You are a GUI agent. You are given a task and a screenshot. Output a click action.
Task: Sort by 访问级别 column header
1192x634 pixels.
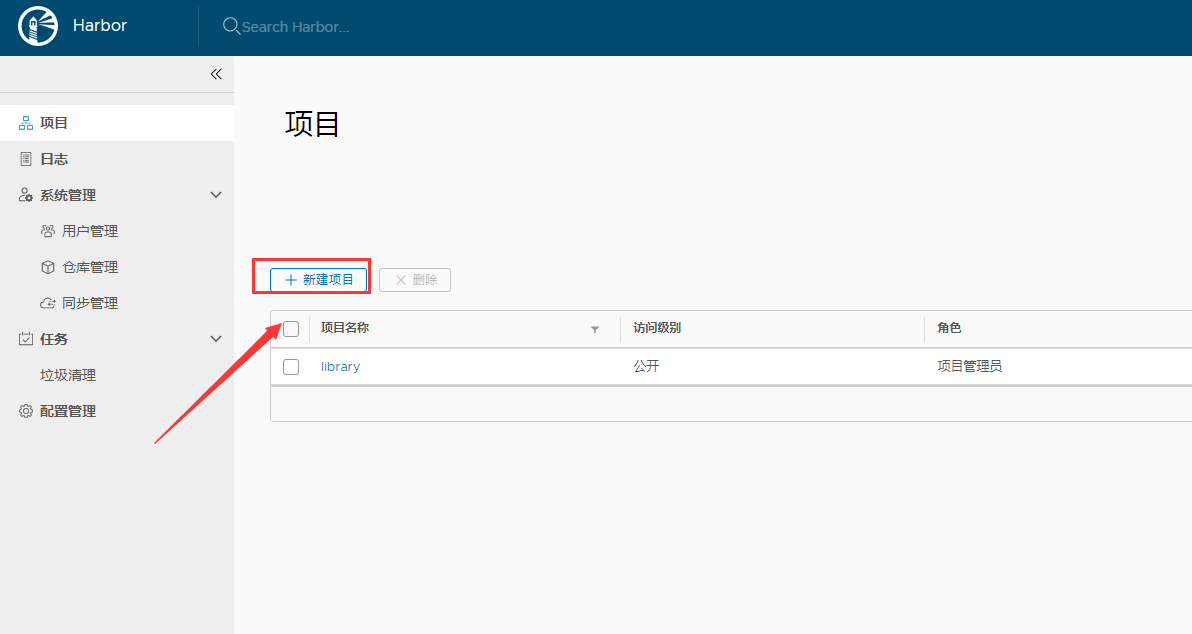(657, 328)
